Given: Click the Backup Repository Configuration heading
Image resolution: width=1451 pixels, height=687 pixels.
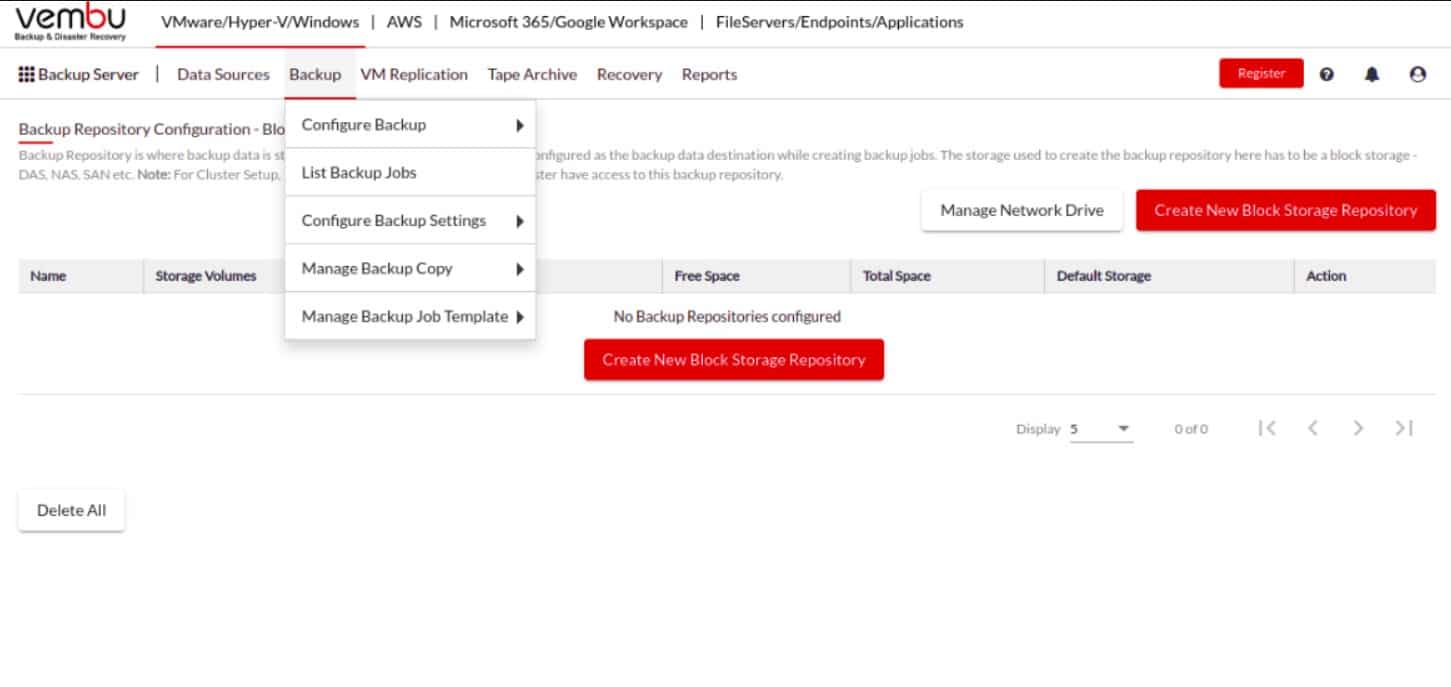Looking at the screenshot, I should point(153,129).
